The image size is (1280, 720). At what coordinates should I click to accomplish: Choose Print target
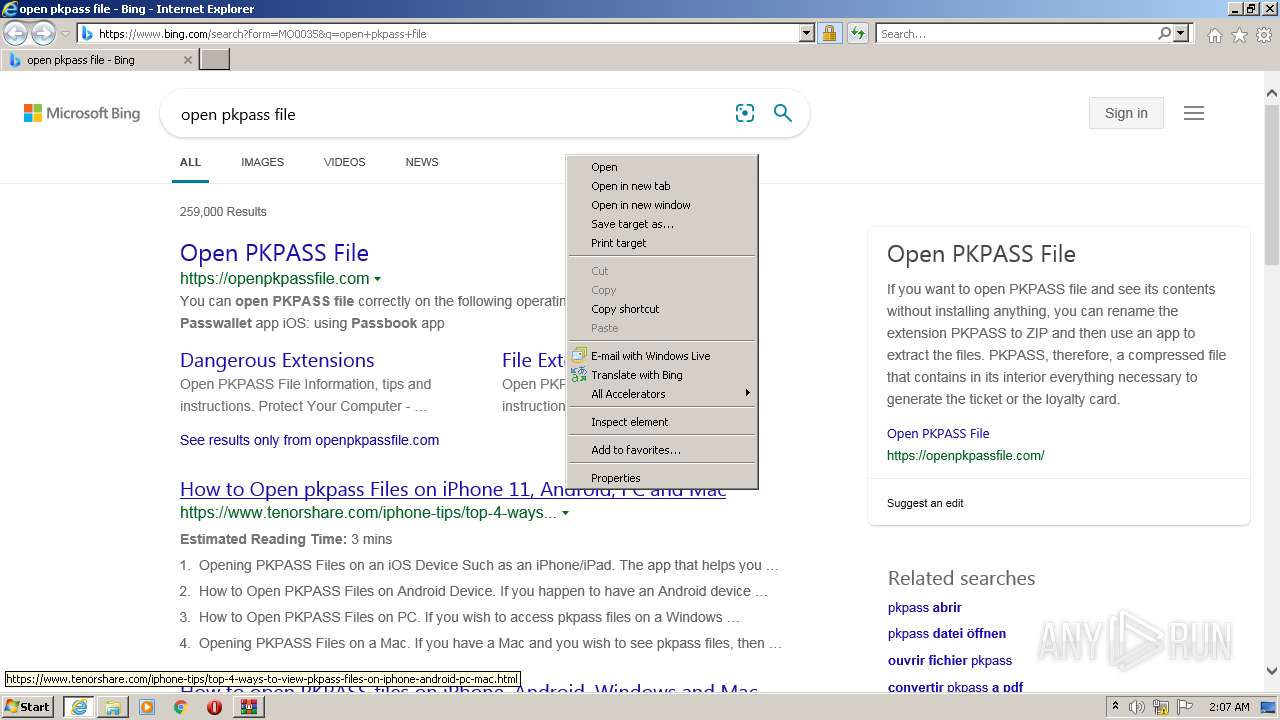click(662, 243)
